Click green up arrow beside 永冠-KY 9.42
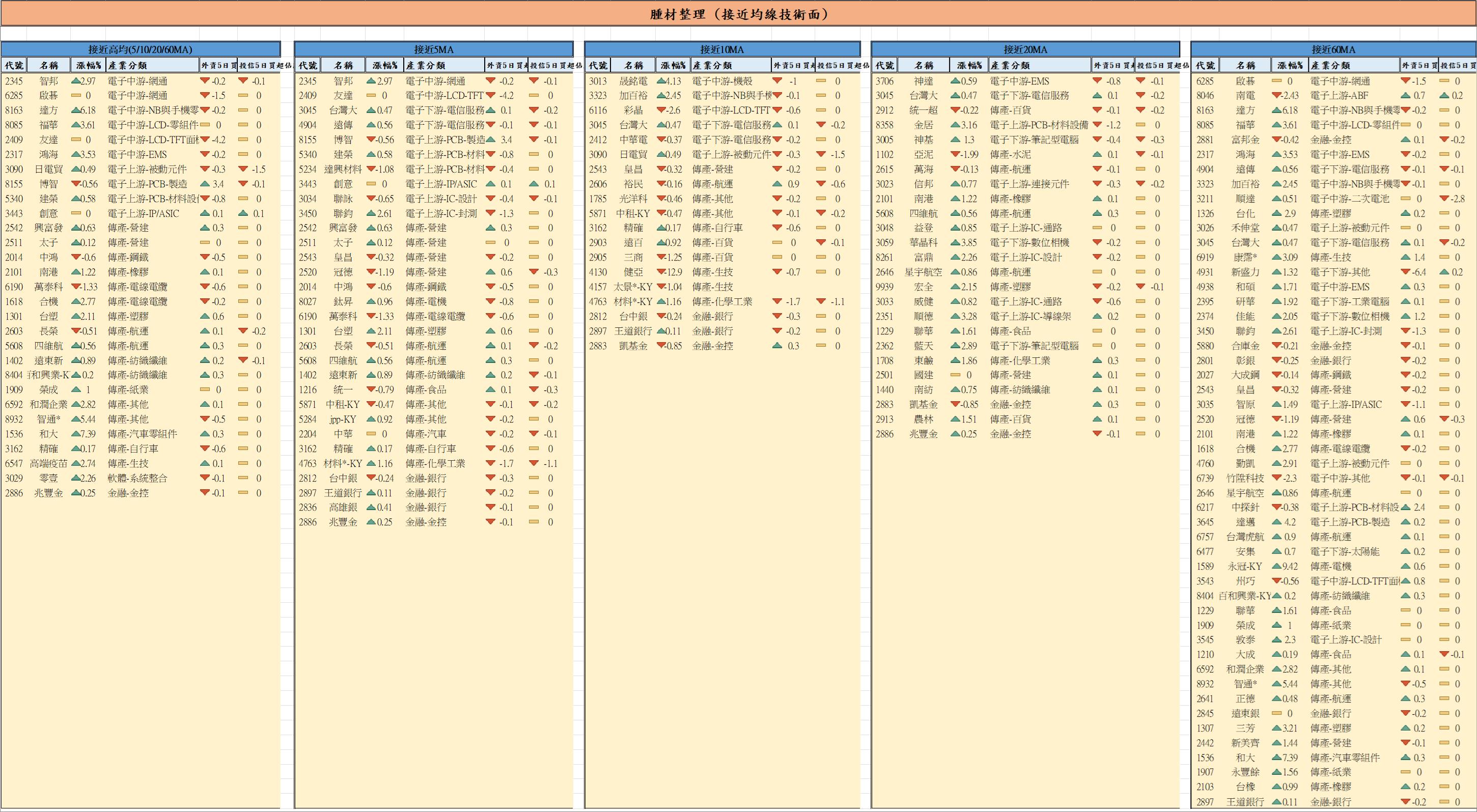The height and width of the screenshot is (812, 1477). [1276, 566]
